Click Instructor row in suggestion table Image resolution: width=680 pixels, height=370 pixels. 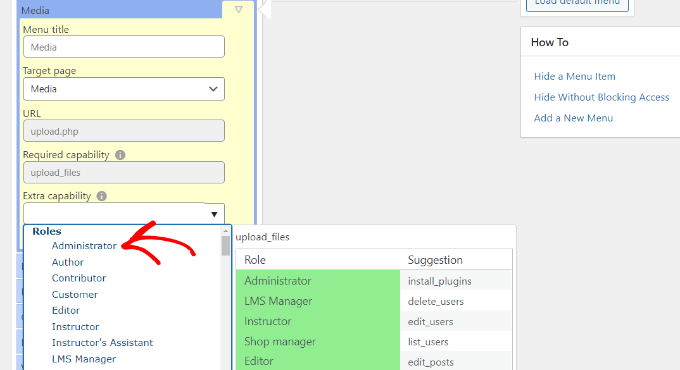click(x=318, y=321)
